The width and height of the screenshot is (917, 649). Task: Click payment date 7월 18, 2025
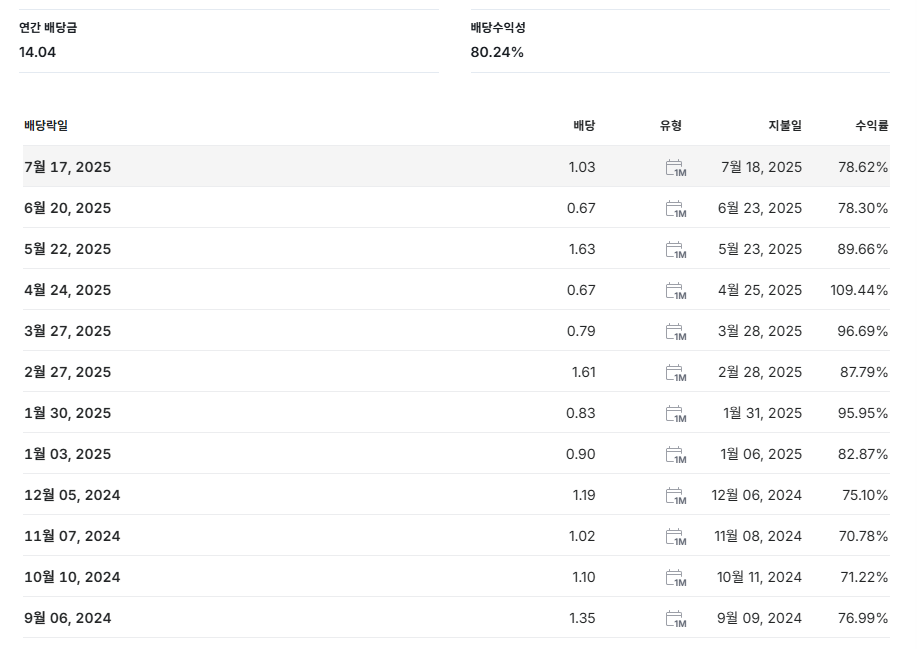[x=761, y=167]
